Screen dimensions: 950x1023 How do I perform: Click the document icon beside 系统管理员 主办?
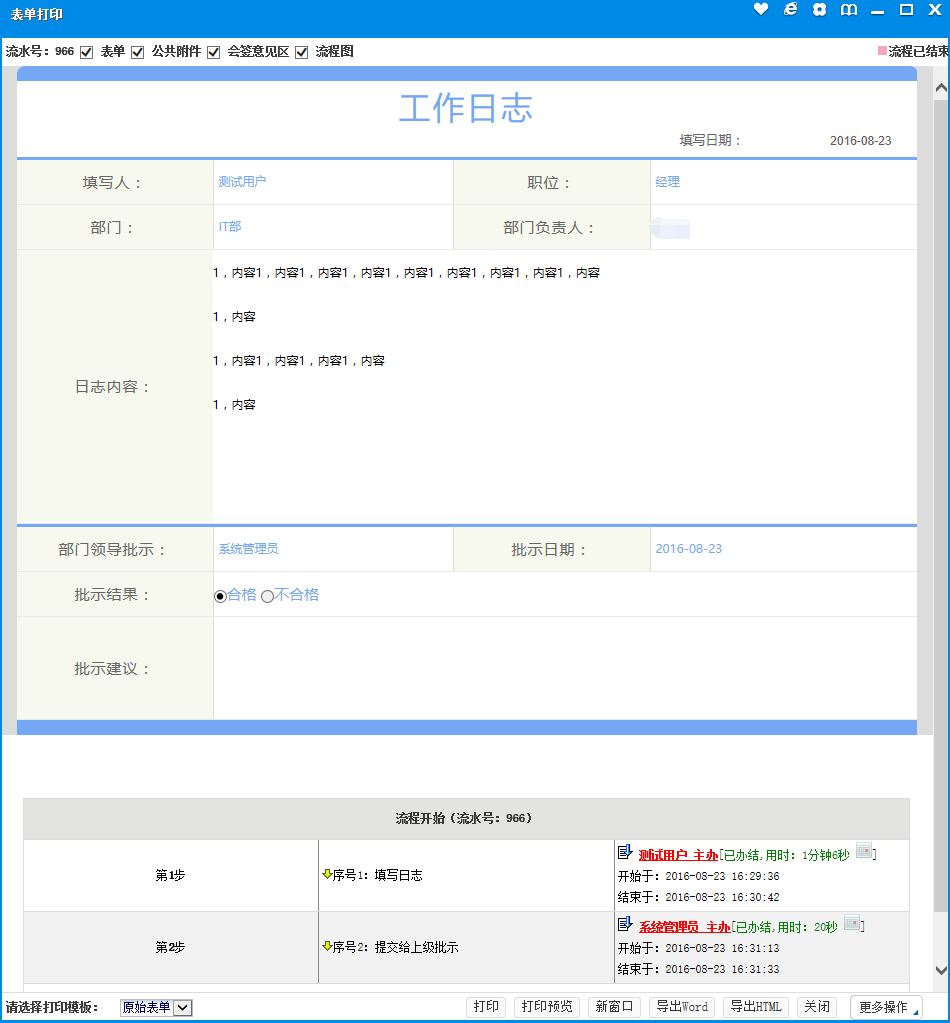(625, 924)
